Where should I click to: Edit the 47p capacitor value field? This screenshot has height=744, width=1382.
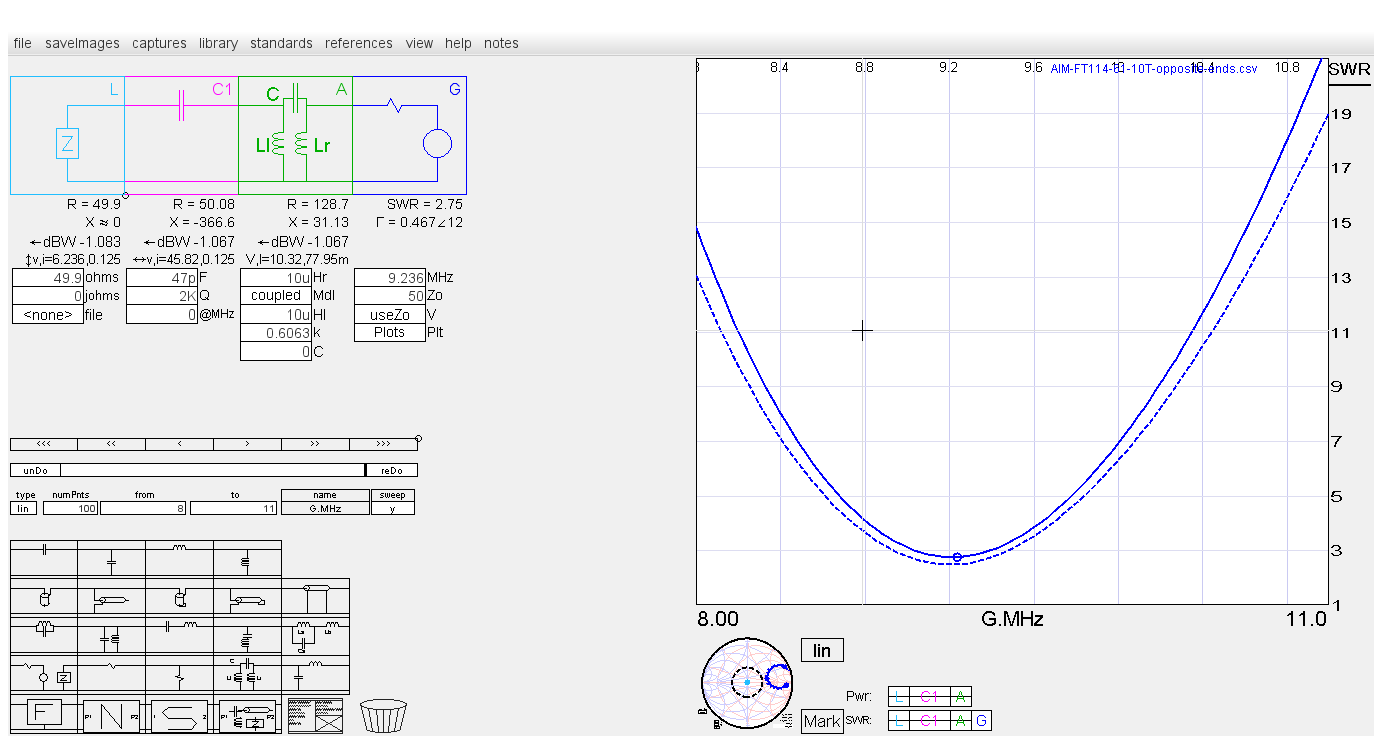tap(162, 277)
